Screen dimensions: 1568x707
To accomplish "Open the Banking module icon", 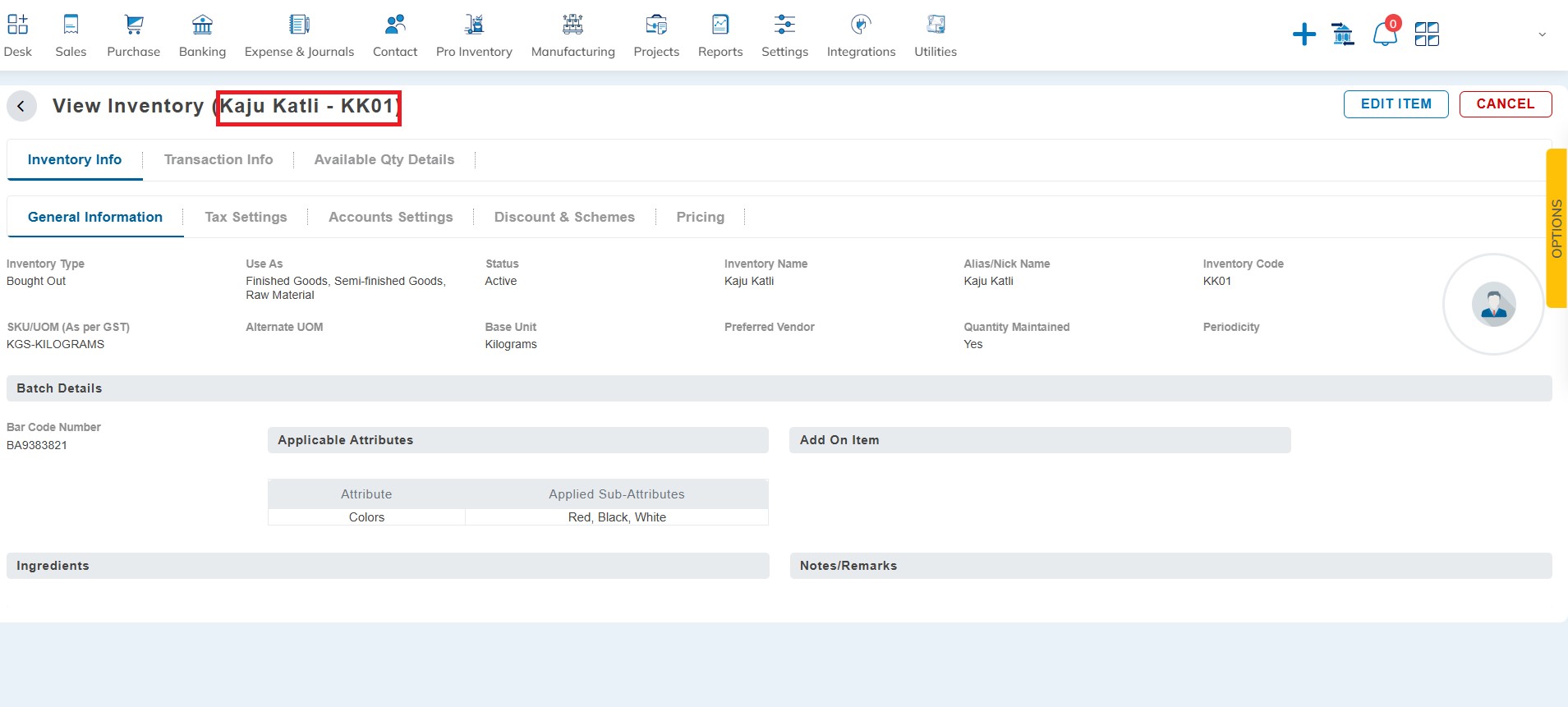I will click(x=202, y=25).
